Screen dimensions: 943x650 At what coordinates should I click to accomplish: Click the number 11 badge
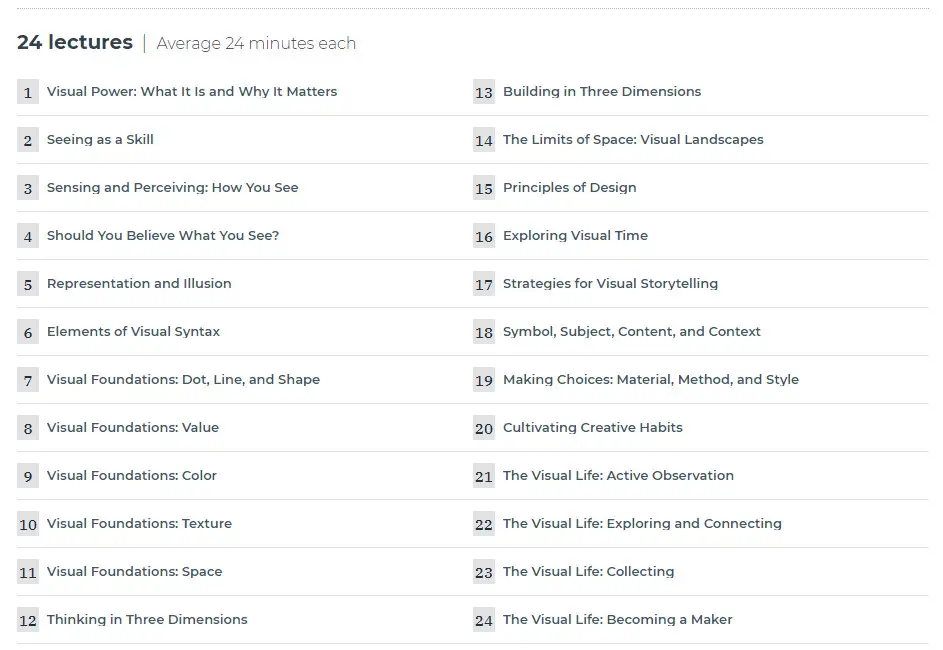click(28, 572)
